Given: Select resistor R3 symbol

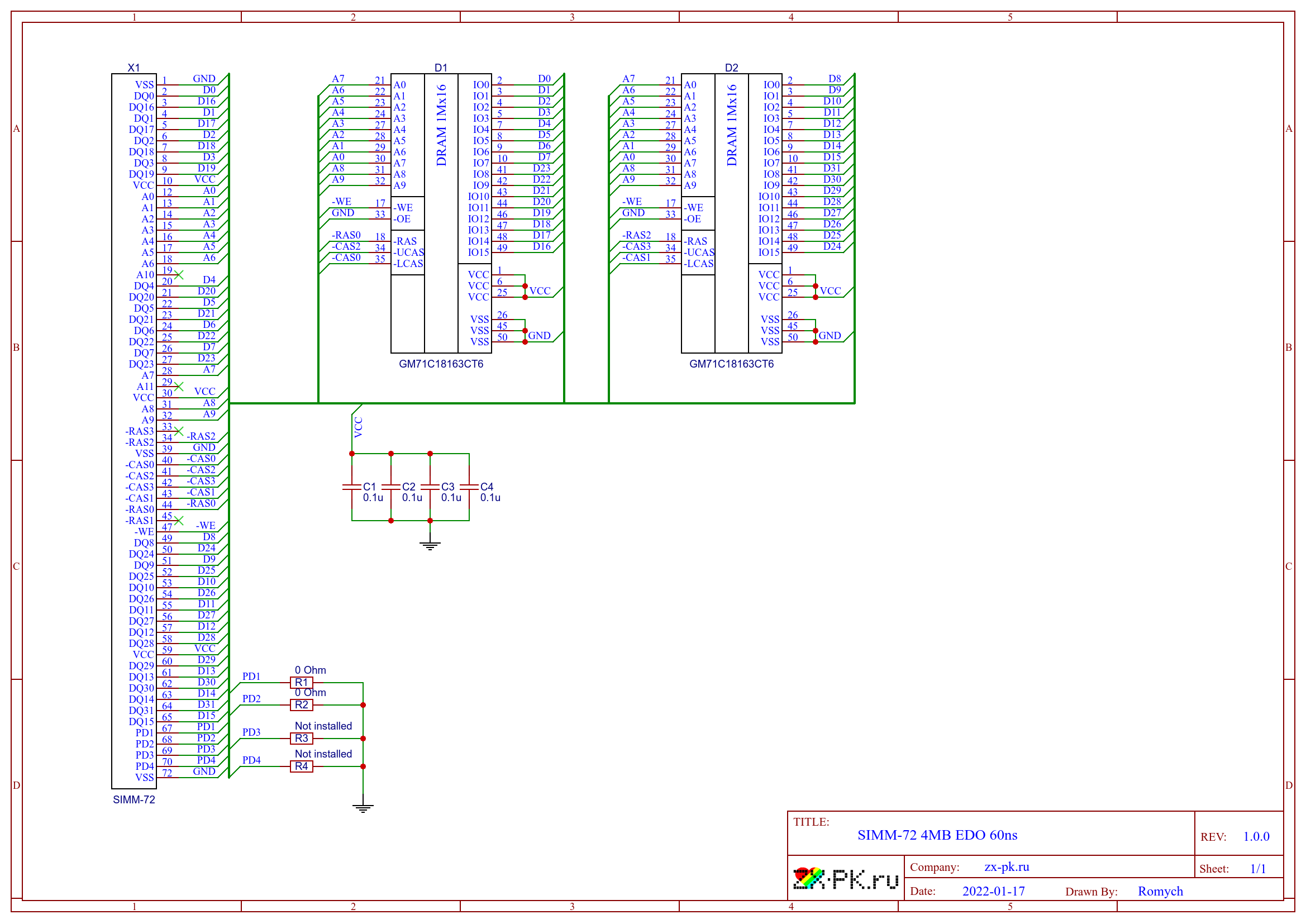Looking at the screenshot, I should [302, 739].
